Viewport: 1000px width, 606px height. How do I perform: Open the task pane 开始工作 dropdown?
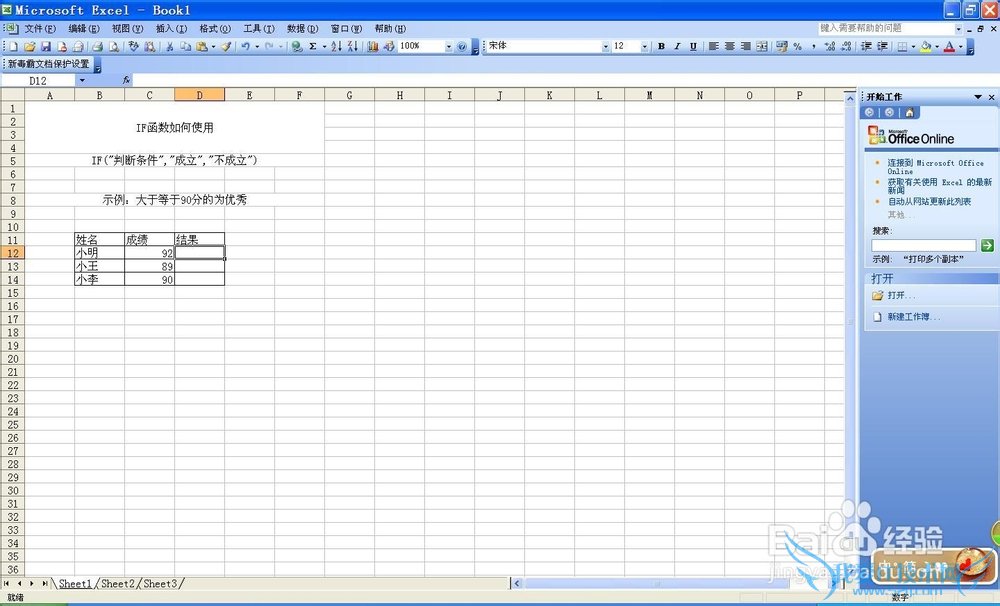pyautogui.click(x=978, y=97)
